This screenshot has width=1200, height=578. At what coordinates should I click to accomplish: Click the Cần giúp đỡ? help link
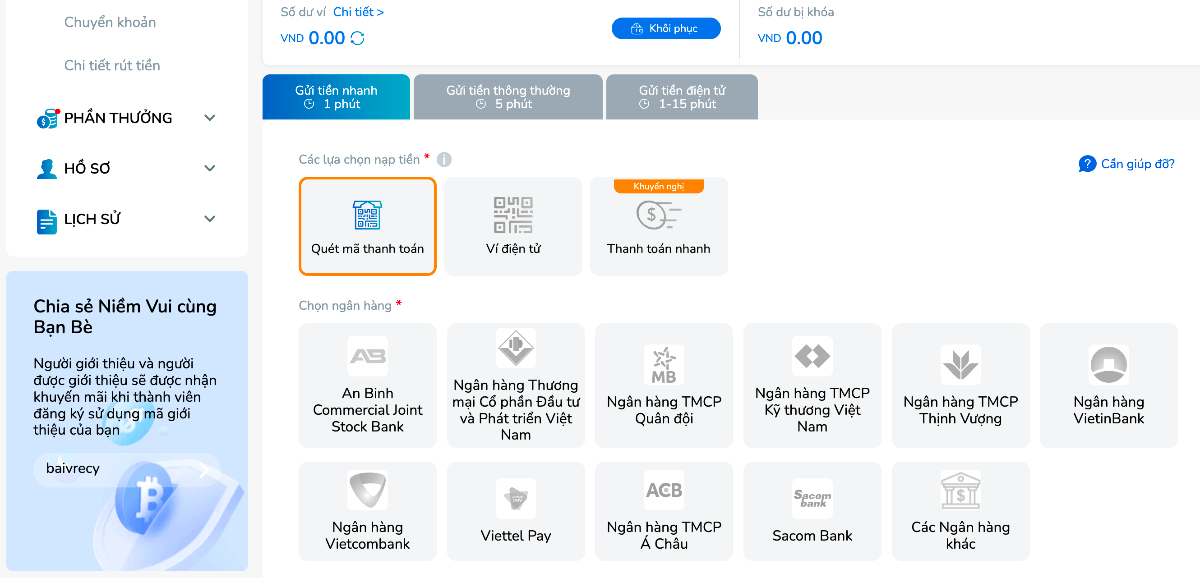1126,164
